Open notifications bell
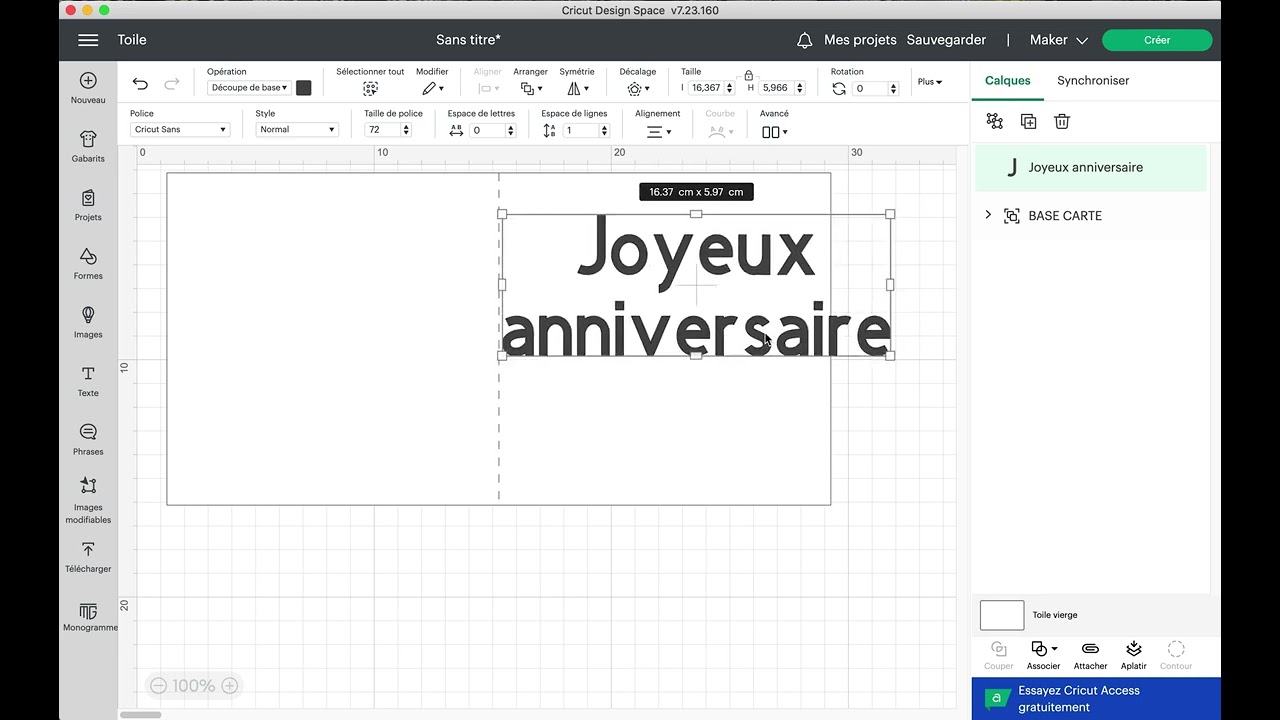Viewport: 1280px width, 720px height. [804, 40]
